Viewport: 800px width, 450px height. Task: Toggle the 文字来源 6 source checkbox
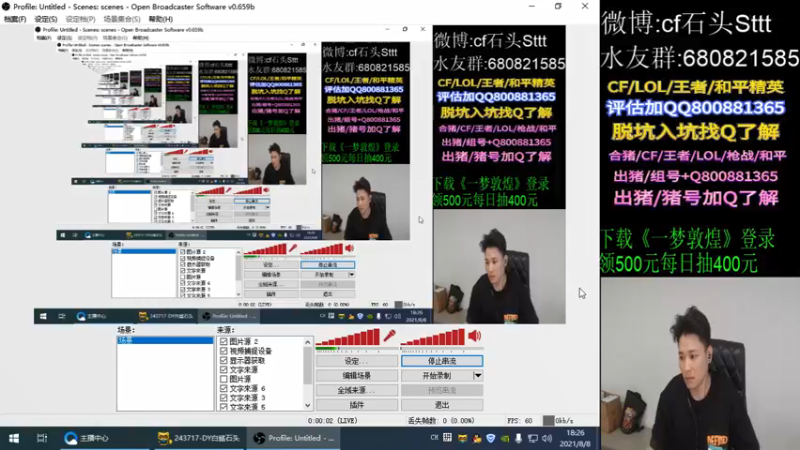[223, 388]
